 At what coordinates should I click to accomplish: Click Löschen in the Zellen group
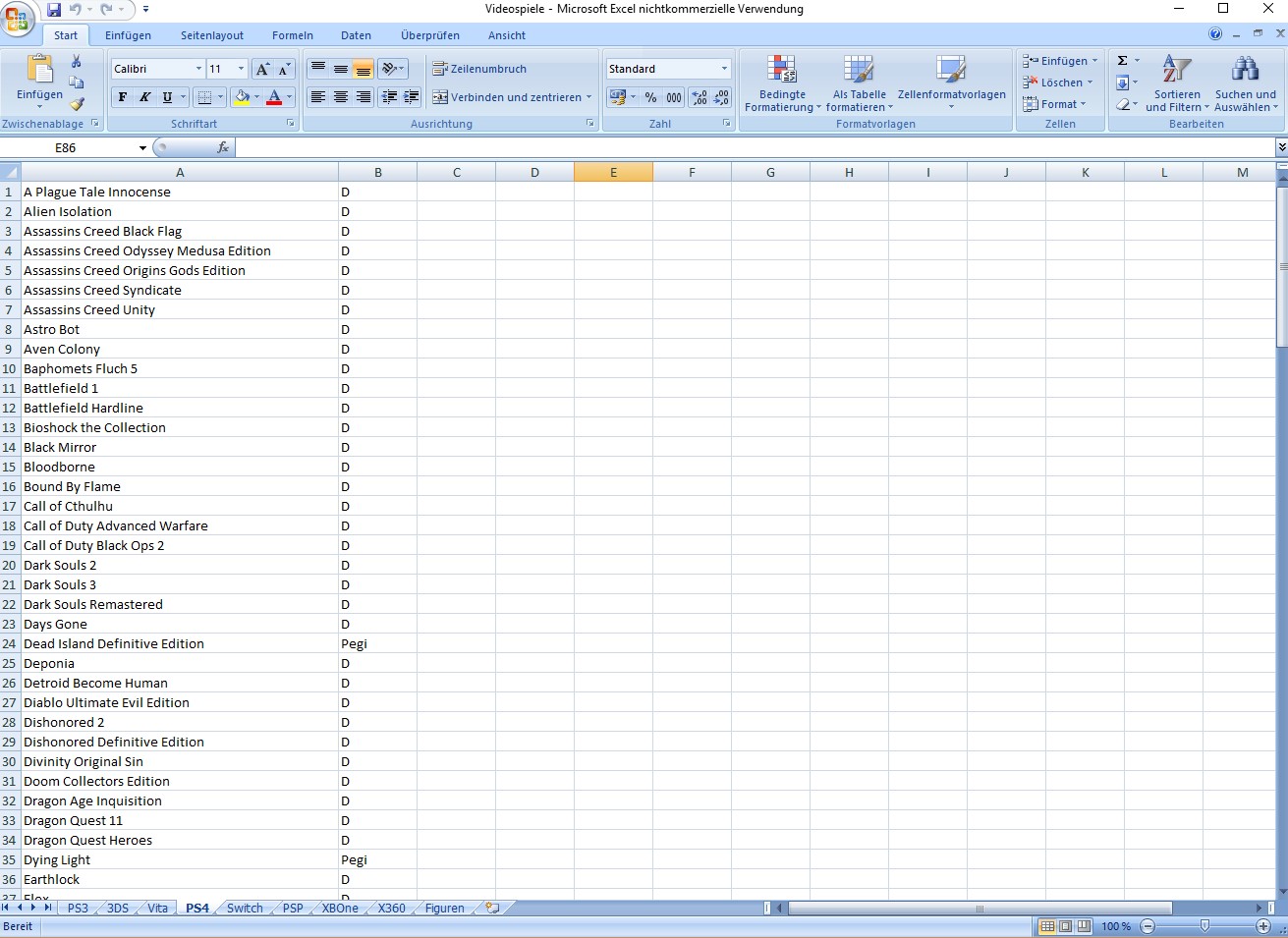[1058, 83]
